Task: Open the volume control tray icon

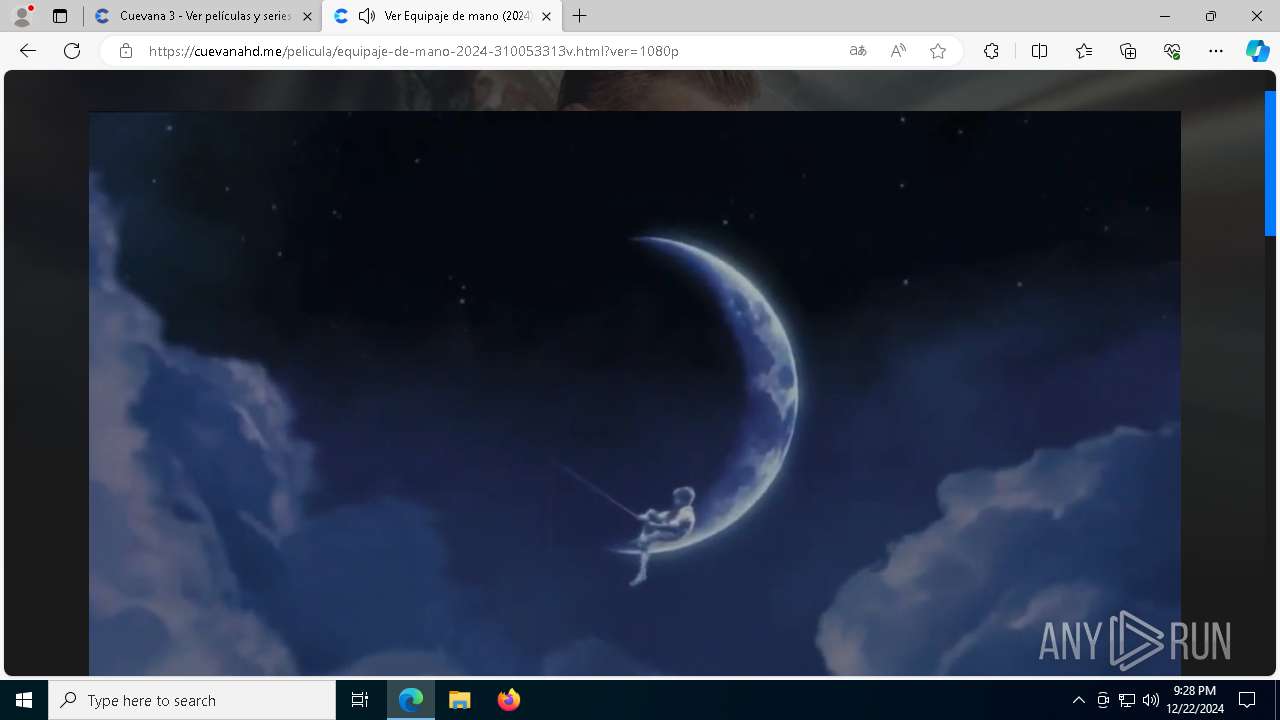Action: (x=1151, y=700)
